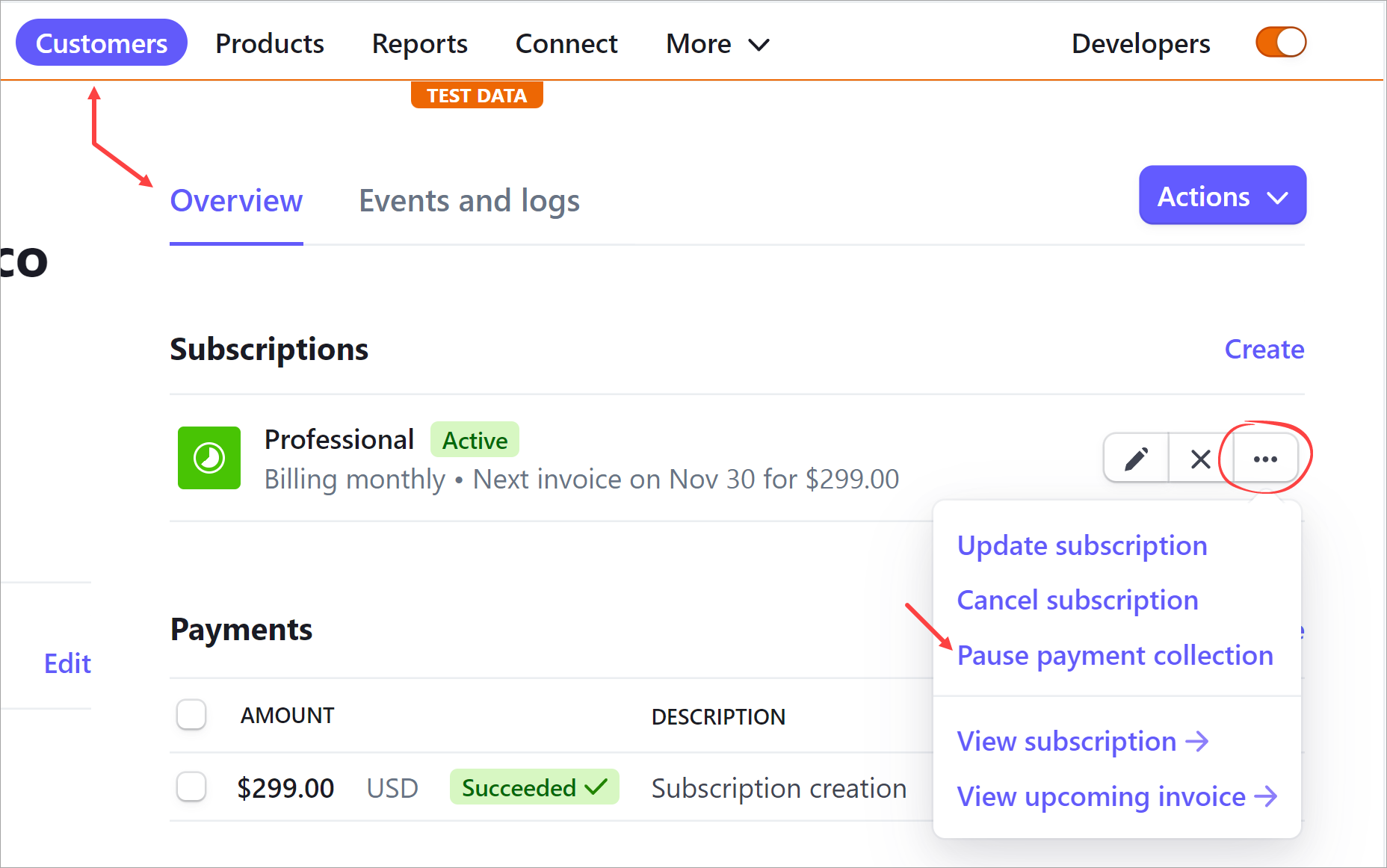Select the Overview tab
Image resolution: width=1387 pixels, height=868 pixels.
236,201
